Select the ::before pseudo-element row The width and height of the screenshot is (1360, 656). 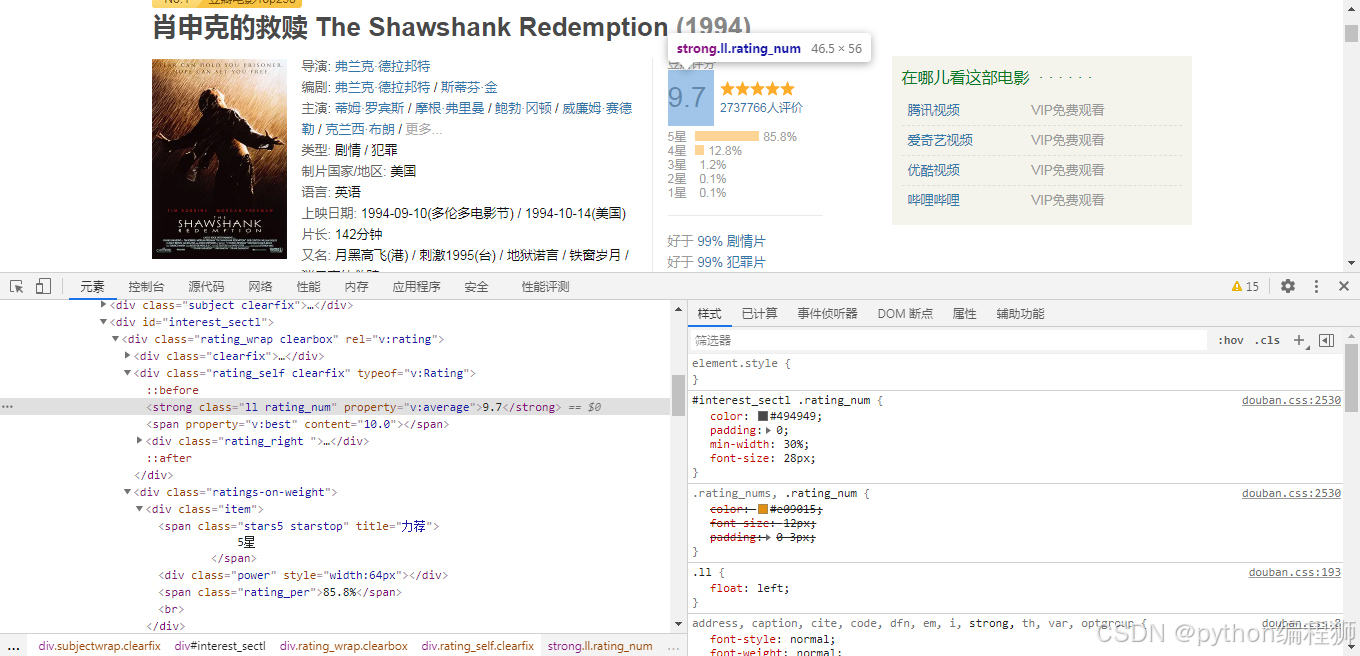coord(173,390)
